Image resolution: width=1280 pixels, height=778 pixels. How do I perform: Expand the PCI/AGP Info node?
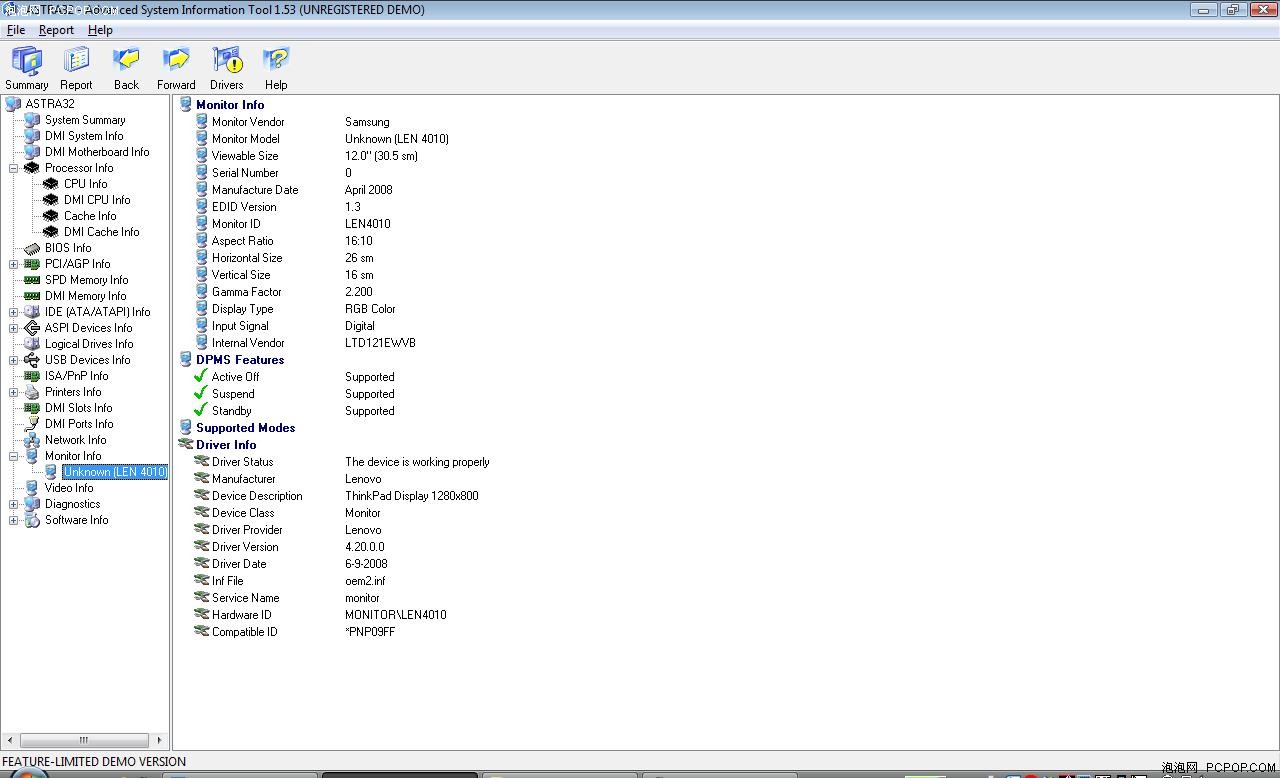click(x=14, y=264)
